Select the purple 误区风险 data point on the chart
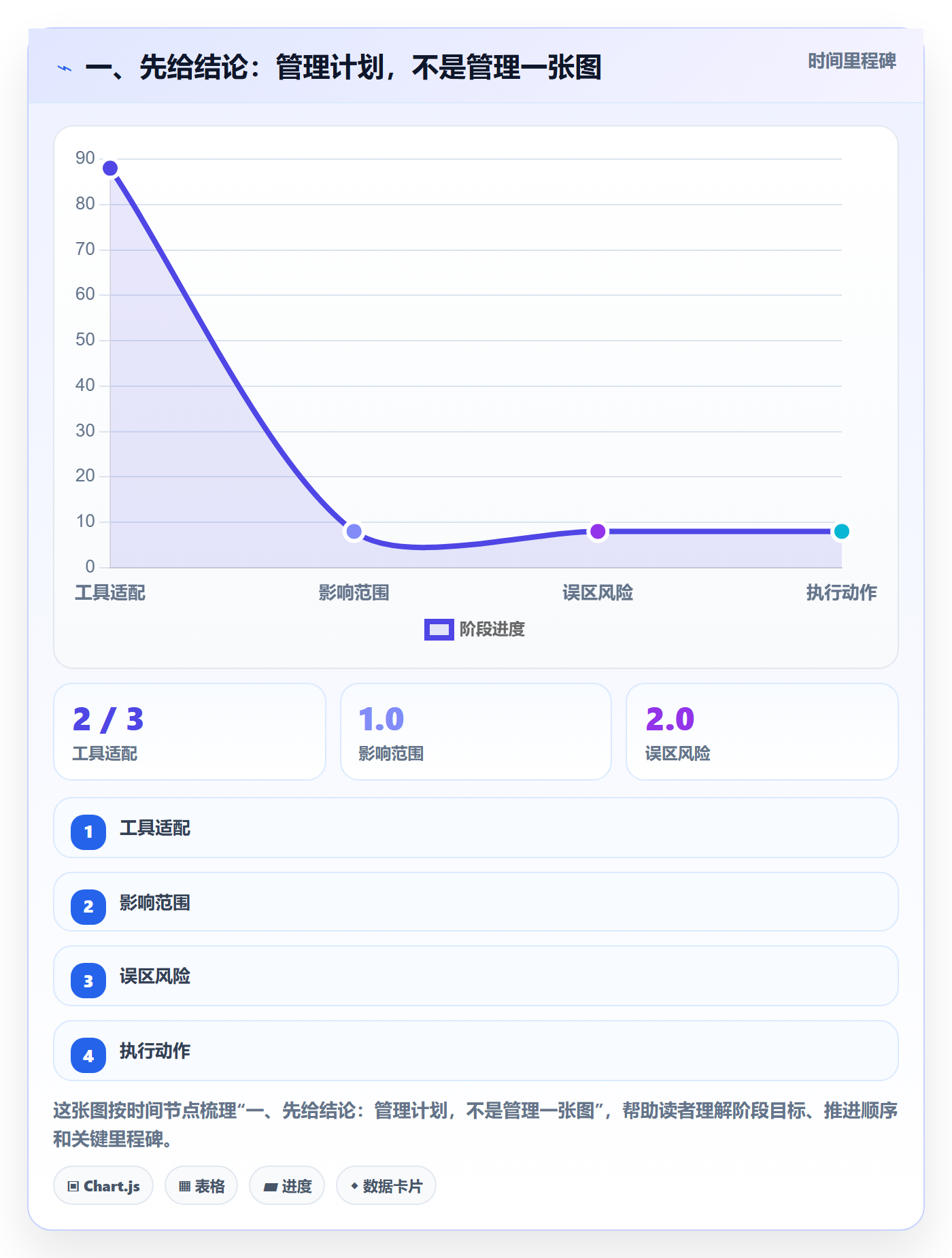 [598, 531]
